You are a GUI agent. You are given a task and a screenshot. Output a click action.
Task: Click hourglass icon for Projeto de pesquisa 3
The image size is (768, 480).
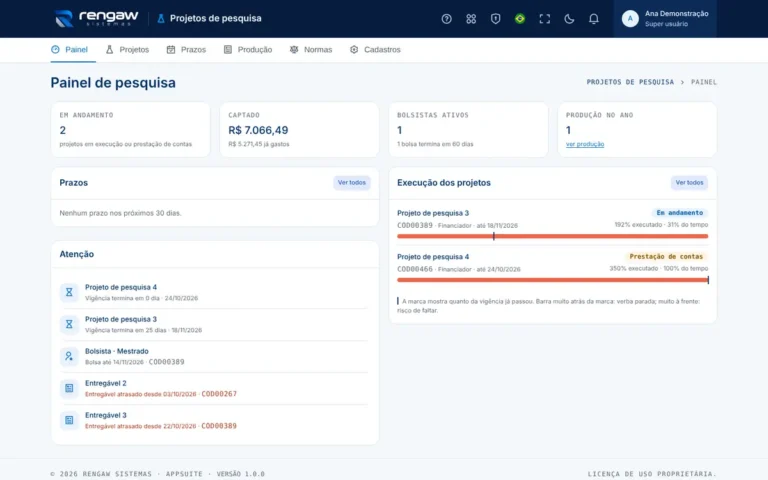click(x=69, y=324)
